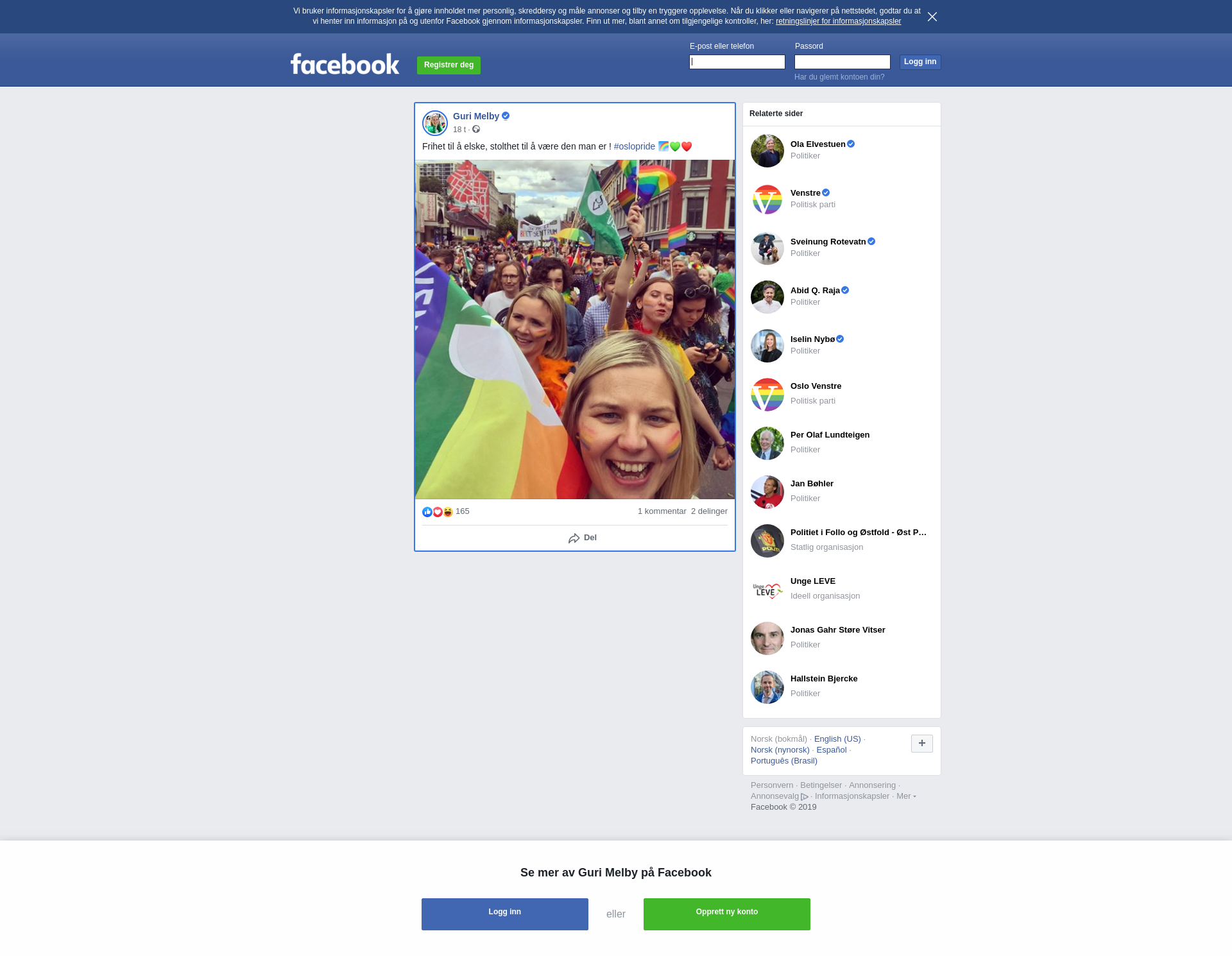
Task: Expand more languages with plus button
Action: tap(922, 744)
